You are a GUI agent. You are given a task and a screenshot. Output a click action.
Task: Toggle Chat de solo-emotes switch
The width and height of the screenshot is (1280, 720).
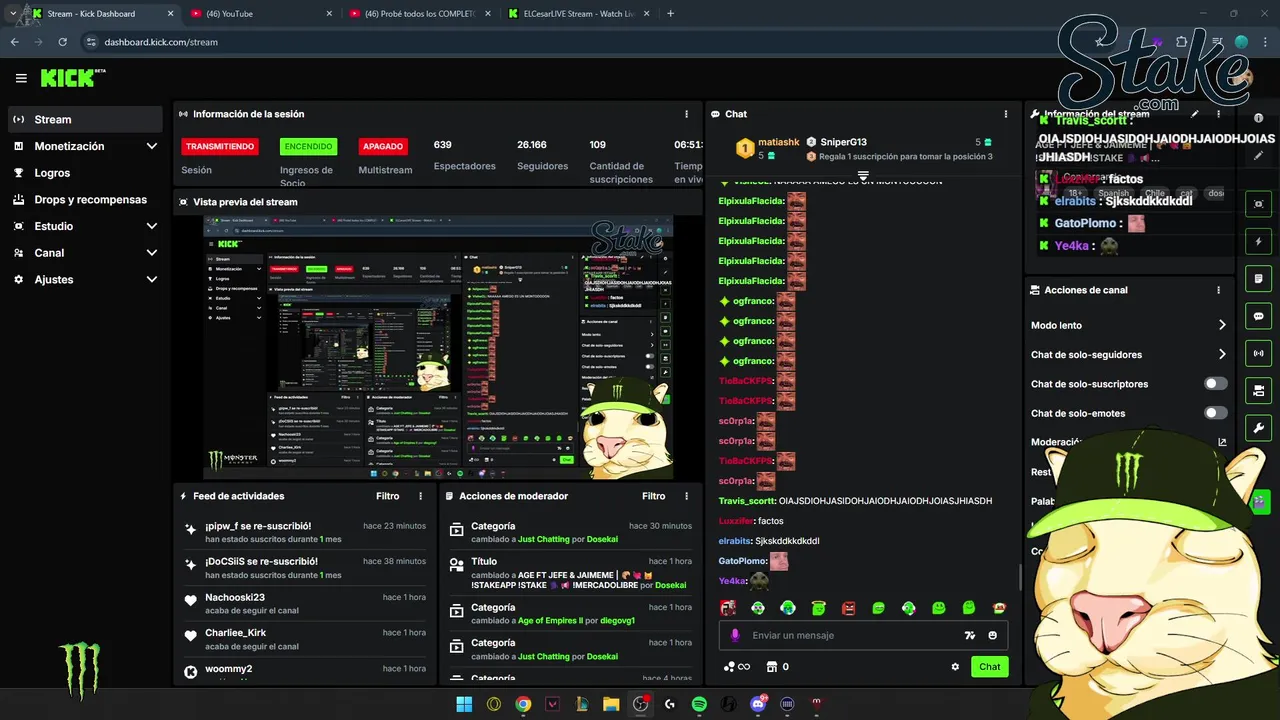click(1215, 413)
